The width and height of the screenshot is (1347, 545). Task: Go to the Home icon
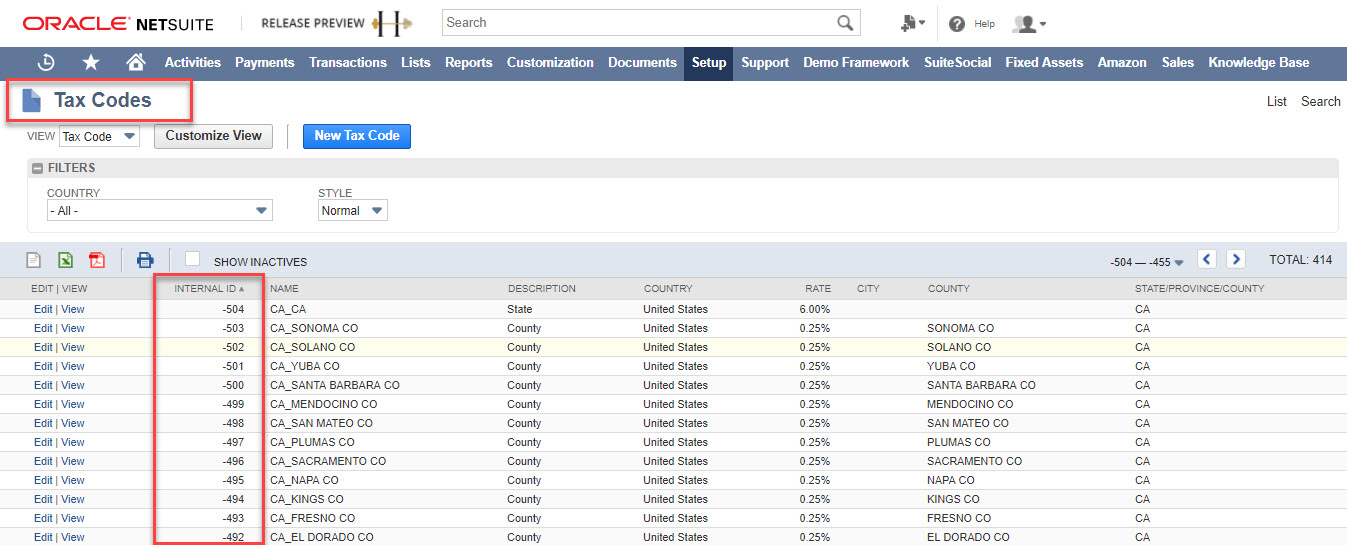(136, 62)
